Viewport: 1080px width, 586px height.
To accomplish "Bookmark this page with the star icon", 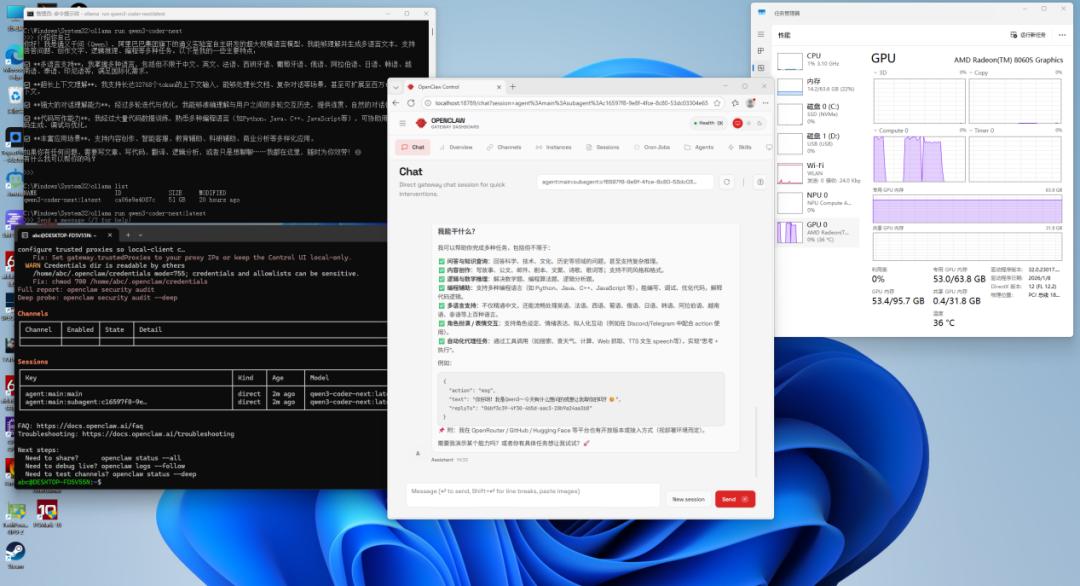I will [717, 103].
